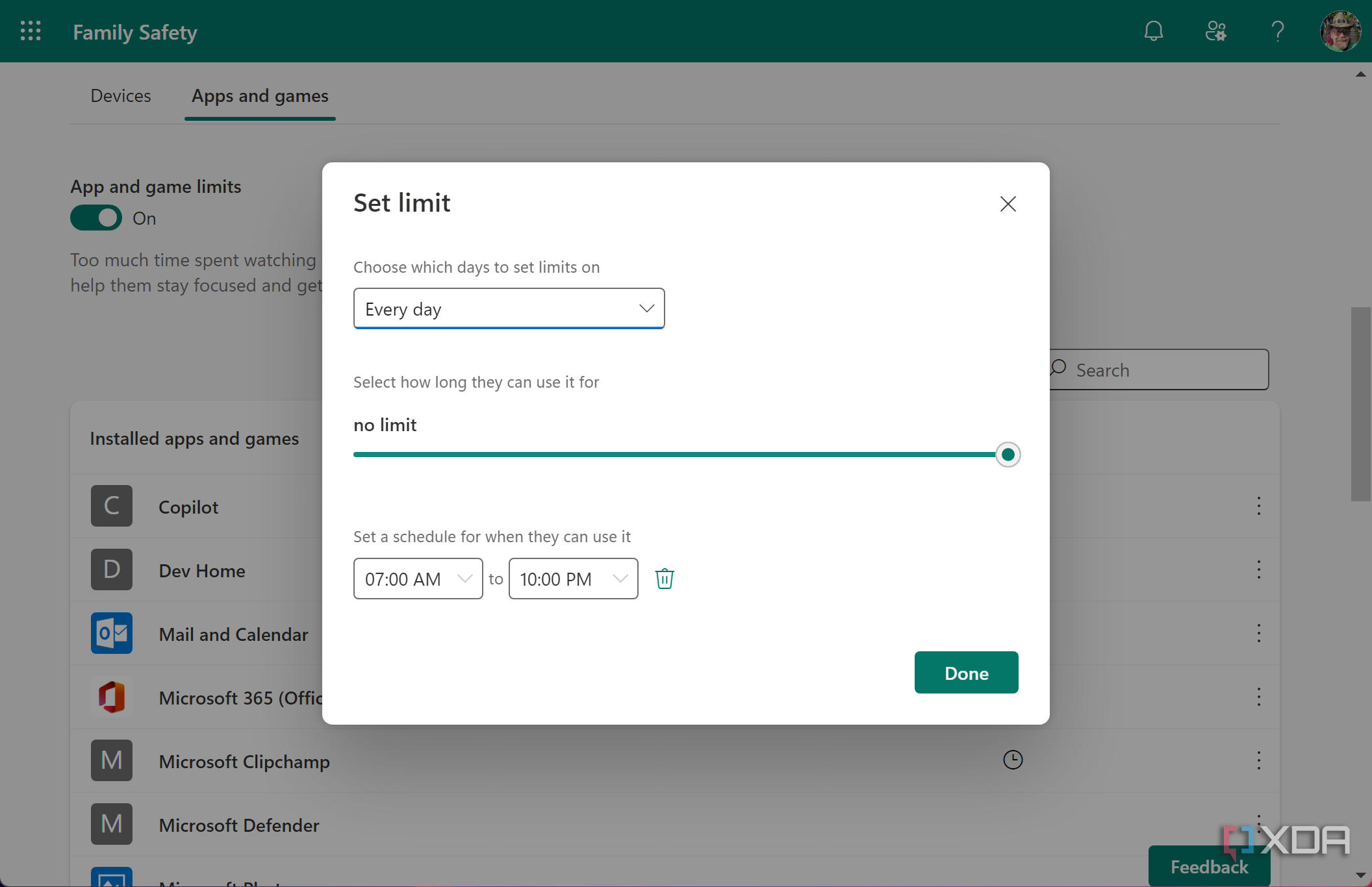Click the Microsoft Defender app icon
1372x887 pixels.
tap(112, 824)
